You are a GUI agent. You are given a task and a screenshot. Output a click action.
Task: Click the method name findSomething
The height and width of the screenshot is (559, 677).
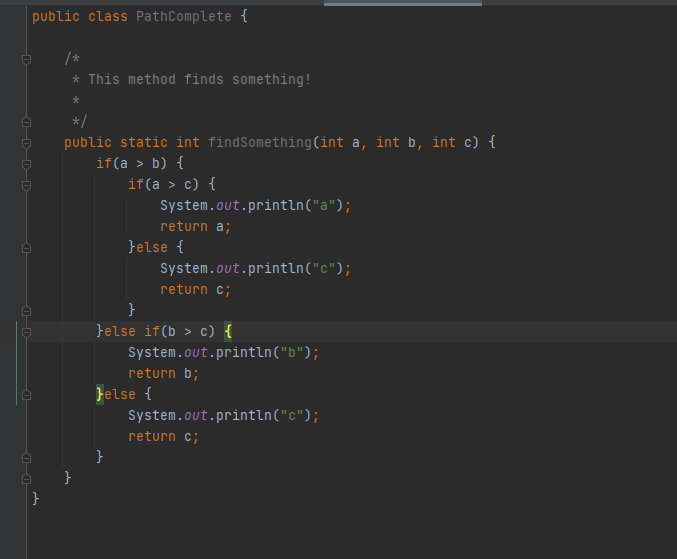click(x=260, y=142)
